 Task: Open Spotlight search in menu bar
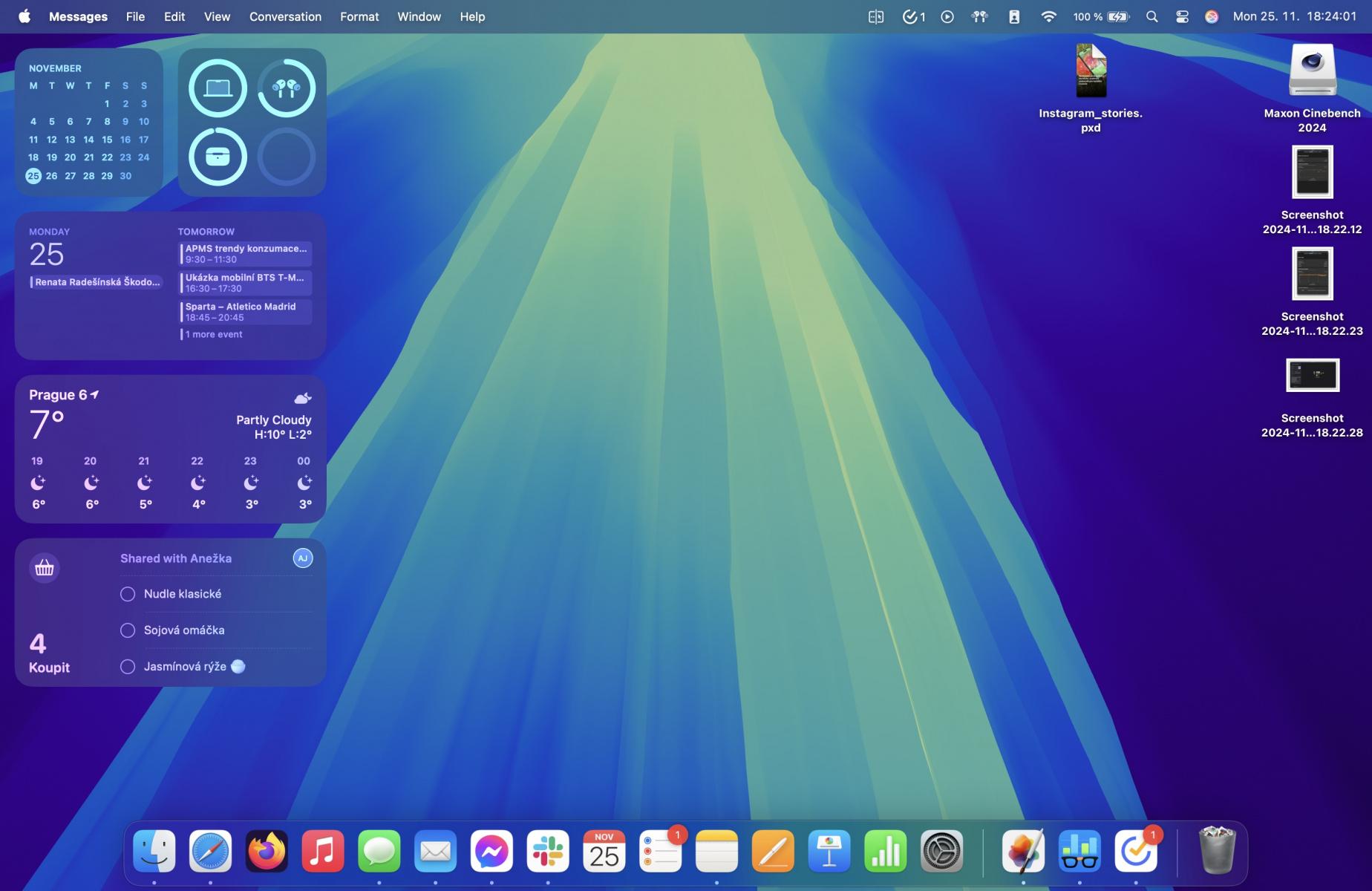coord(1151,16)
